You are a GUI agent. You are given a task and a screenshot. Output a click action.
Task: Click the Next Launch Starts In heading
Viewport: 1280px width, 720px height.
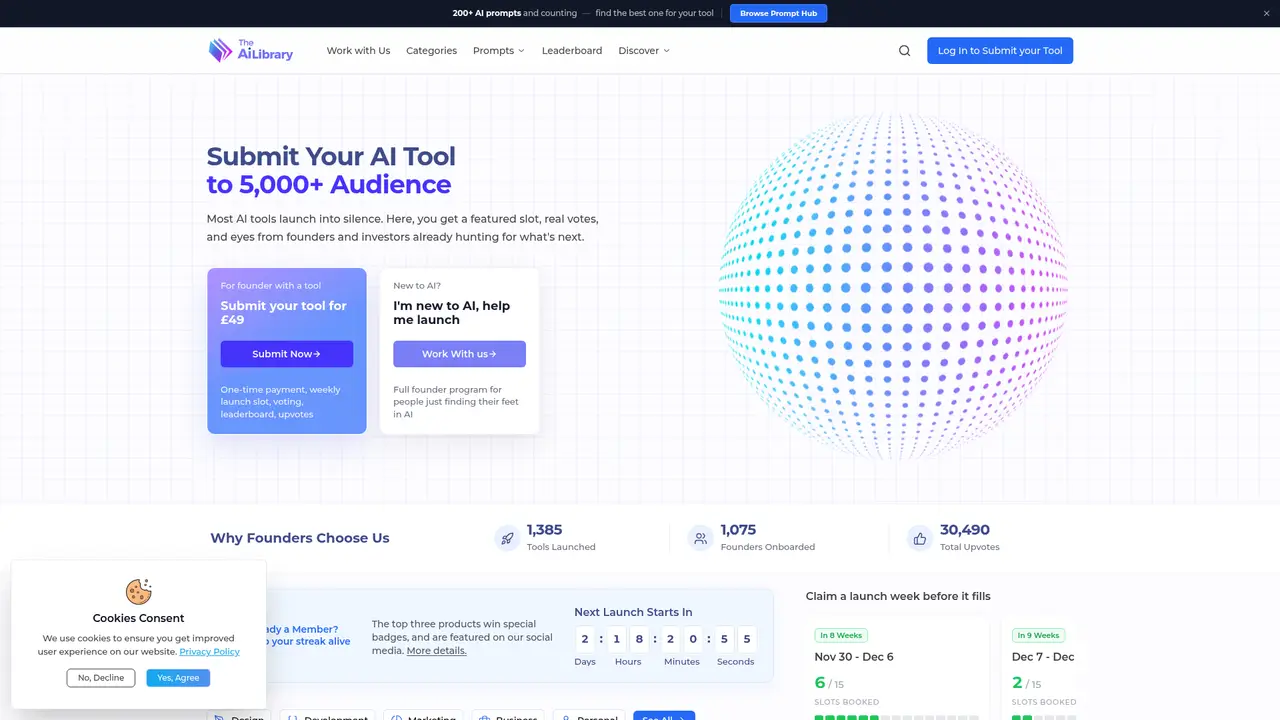pos(633,612)
